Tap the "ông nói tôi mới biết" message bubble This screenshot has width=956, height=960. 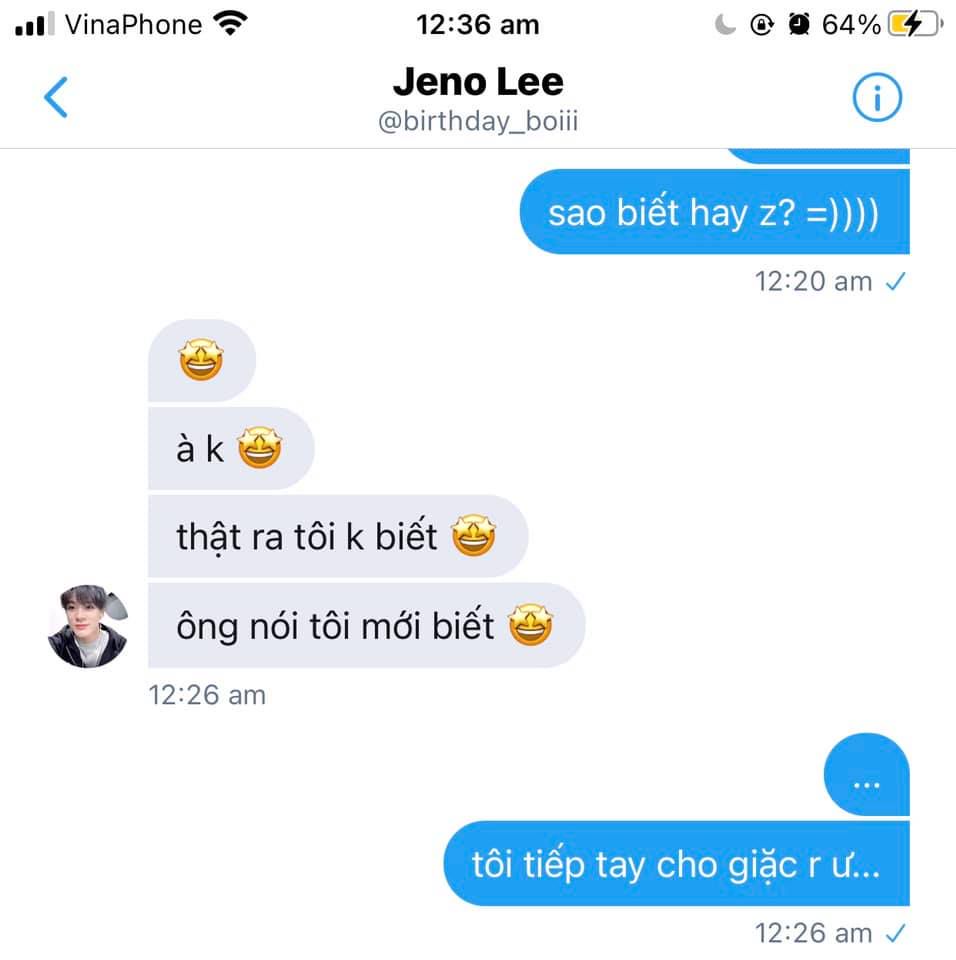click(x=366, y=625)
